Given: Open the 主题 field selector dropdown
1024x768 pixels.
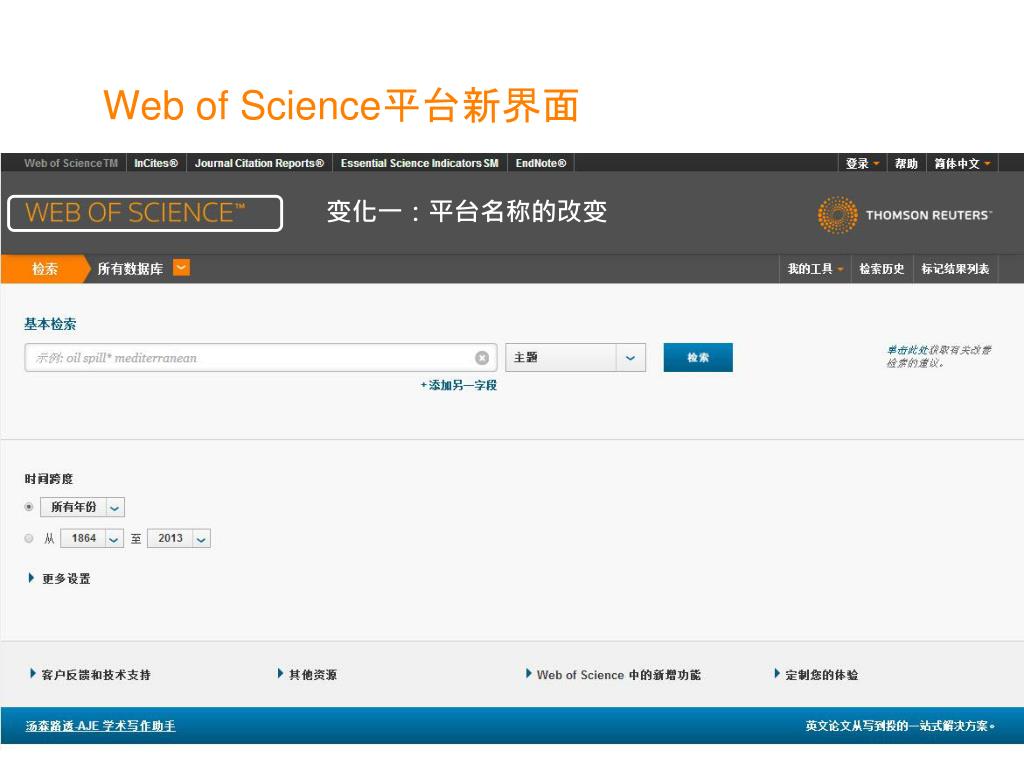Looking at the screenshot, I should [575, 358].
